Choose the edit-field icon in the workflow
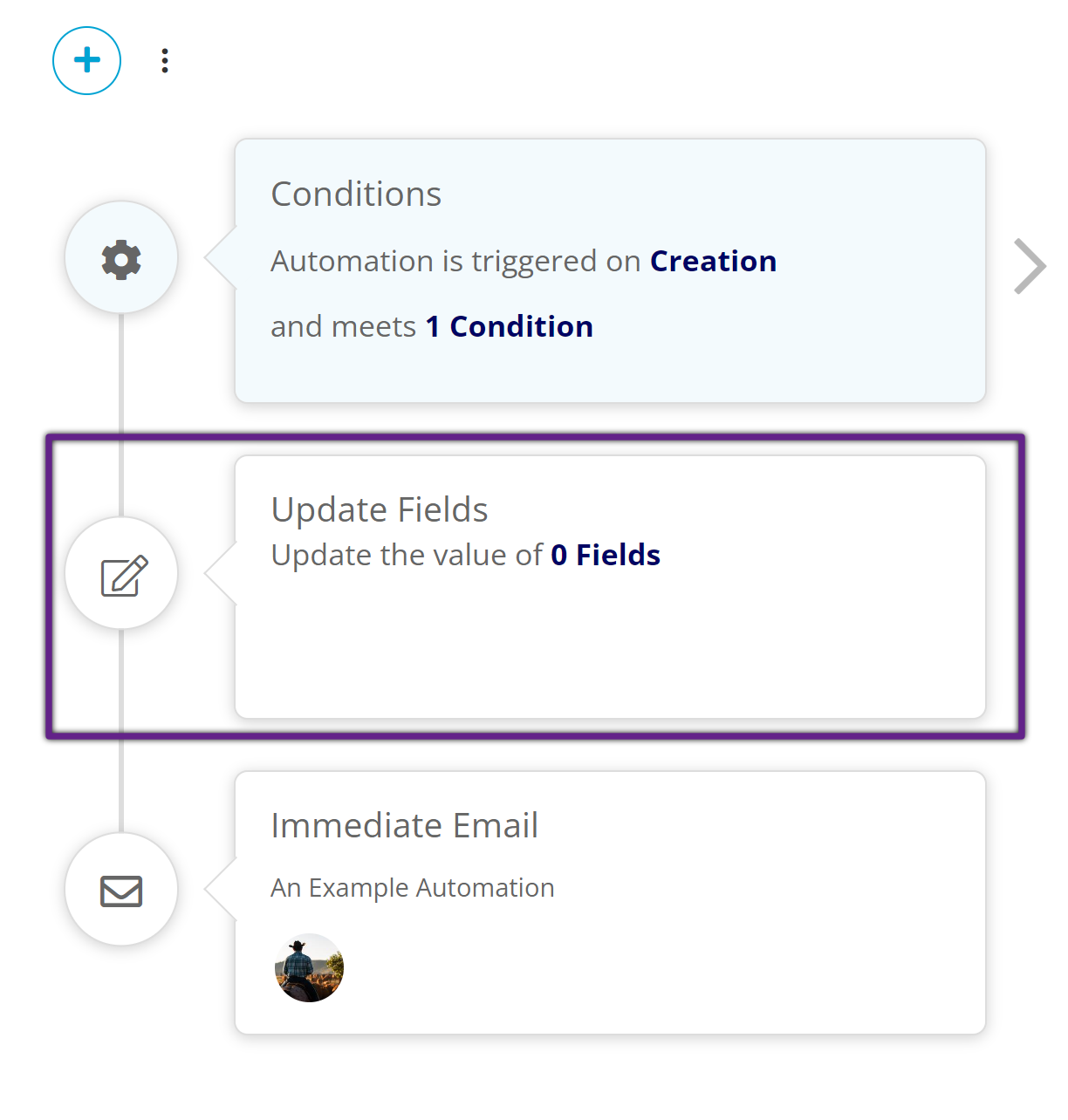The height and width of the screenshot is (1120, 1068). point(121,573)
